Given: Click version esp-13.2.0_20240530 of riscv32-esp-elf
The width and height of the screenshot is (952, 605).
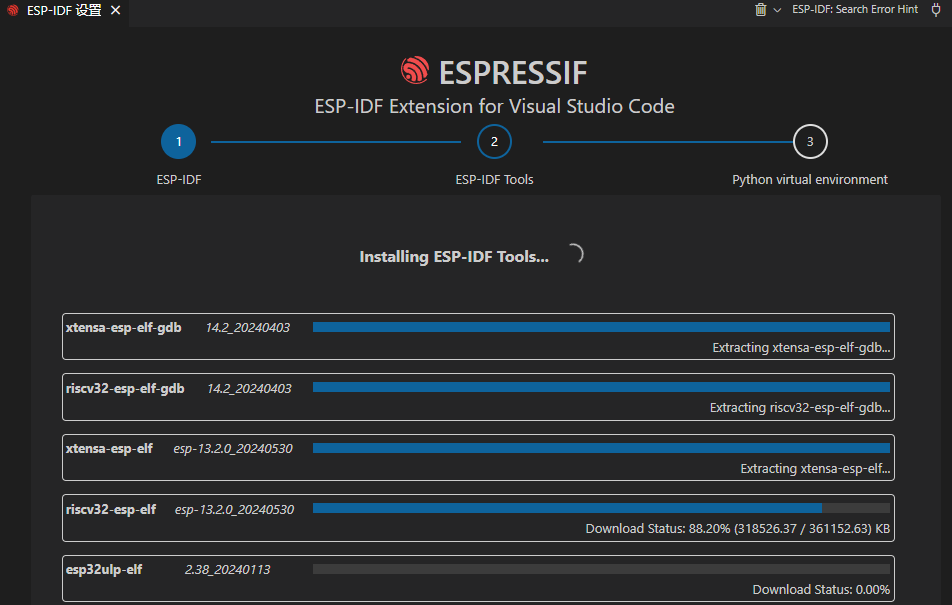Looking at the screenshot, I should (x=234, y=510).
